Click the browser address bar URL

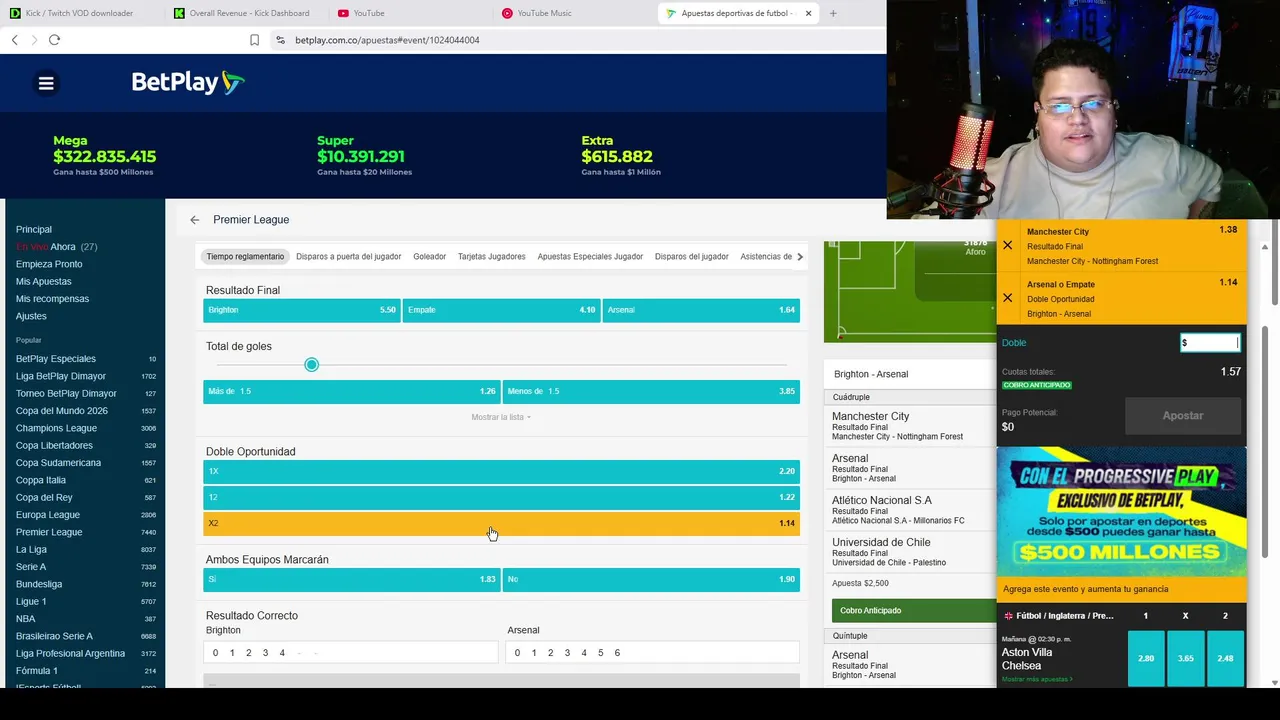(x=387, y=40)
